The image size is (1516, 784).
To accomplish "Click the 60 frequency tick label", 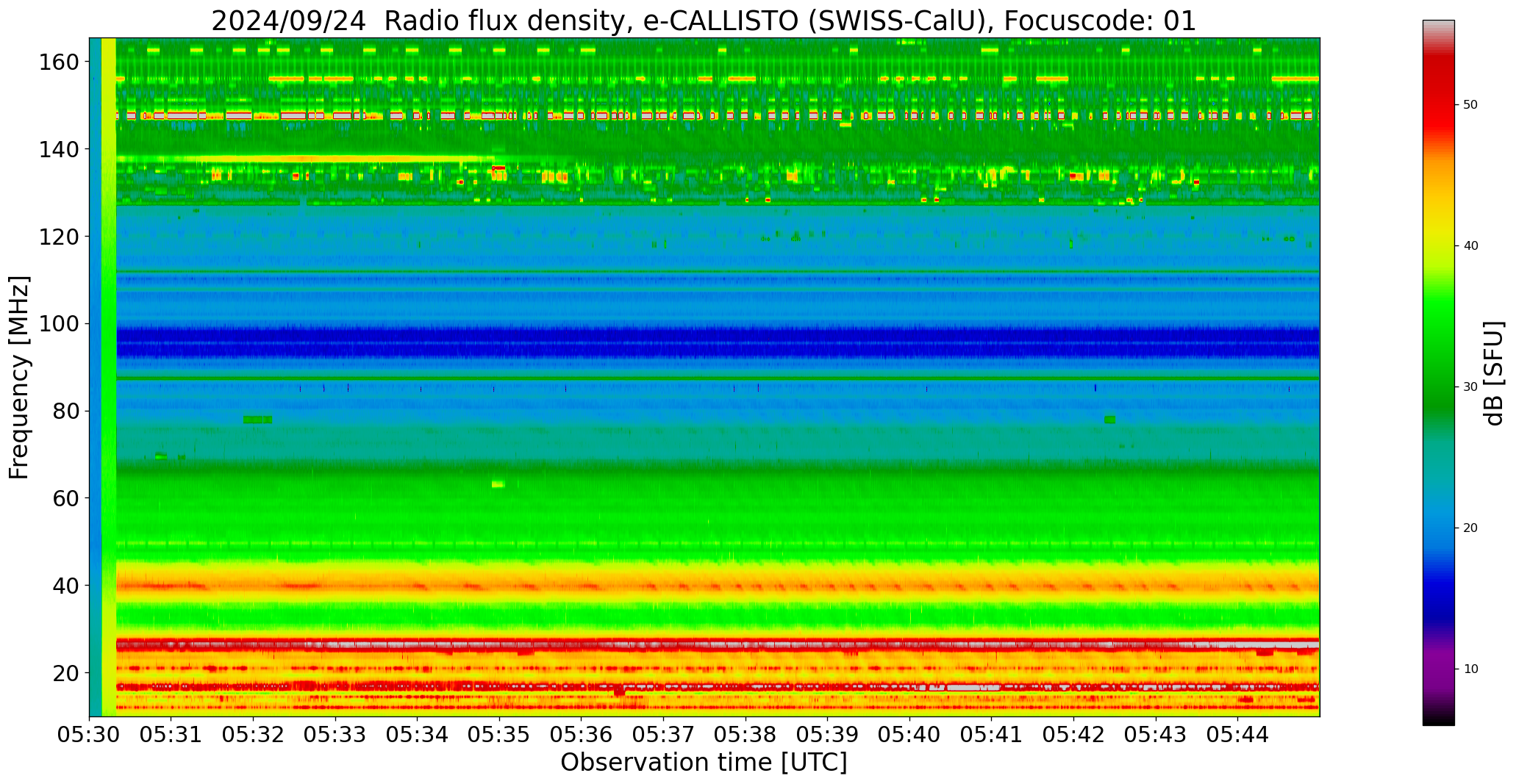I will 65,498.
